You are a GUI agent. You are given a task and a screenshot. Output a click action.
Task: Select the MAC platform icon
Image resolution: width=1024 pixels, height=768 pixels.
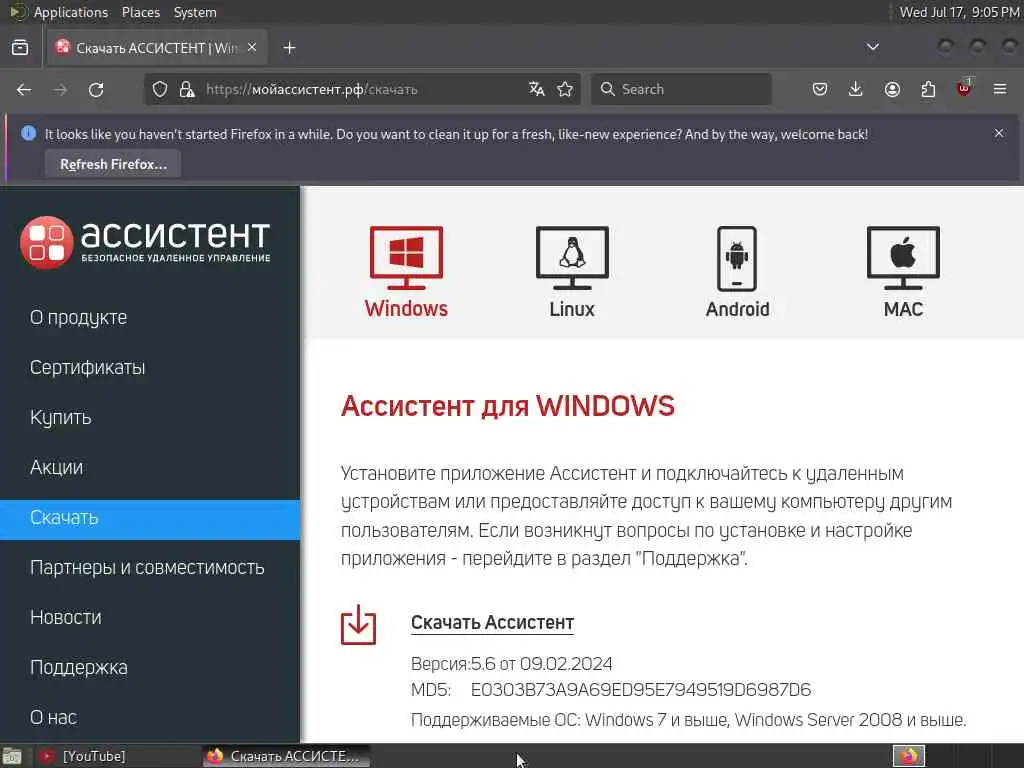pyautogui.click(x=903, y=272)
